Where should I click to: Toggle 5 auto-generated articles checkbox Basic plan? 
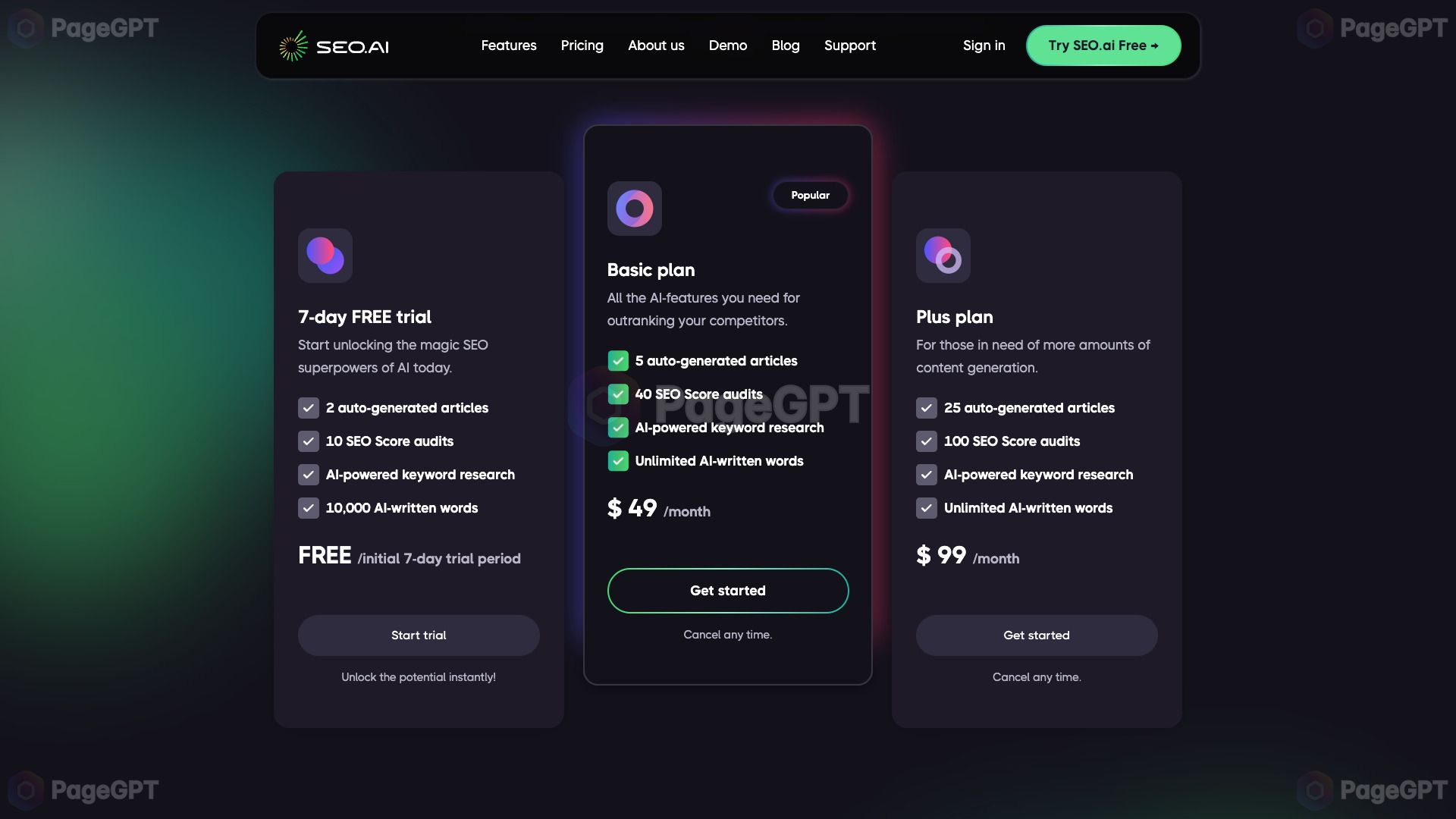618,361
